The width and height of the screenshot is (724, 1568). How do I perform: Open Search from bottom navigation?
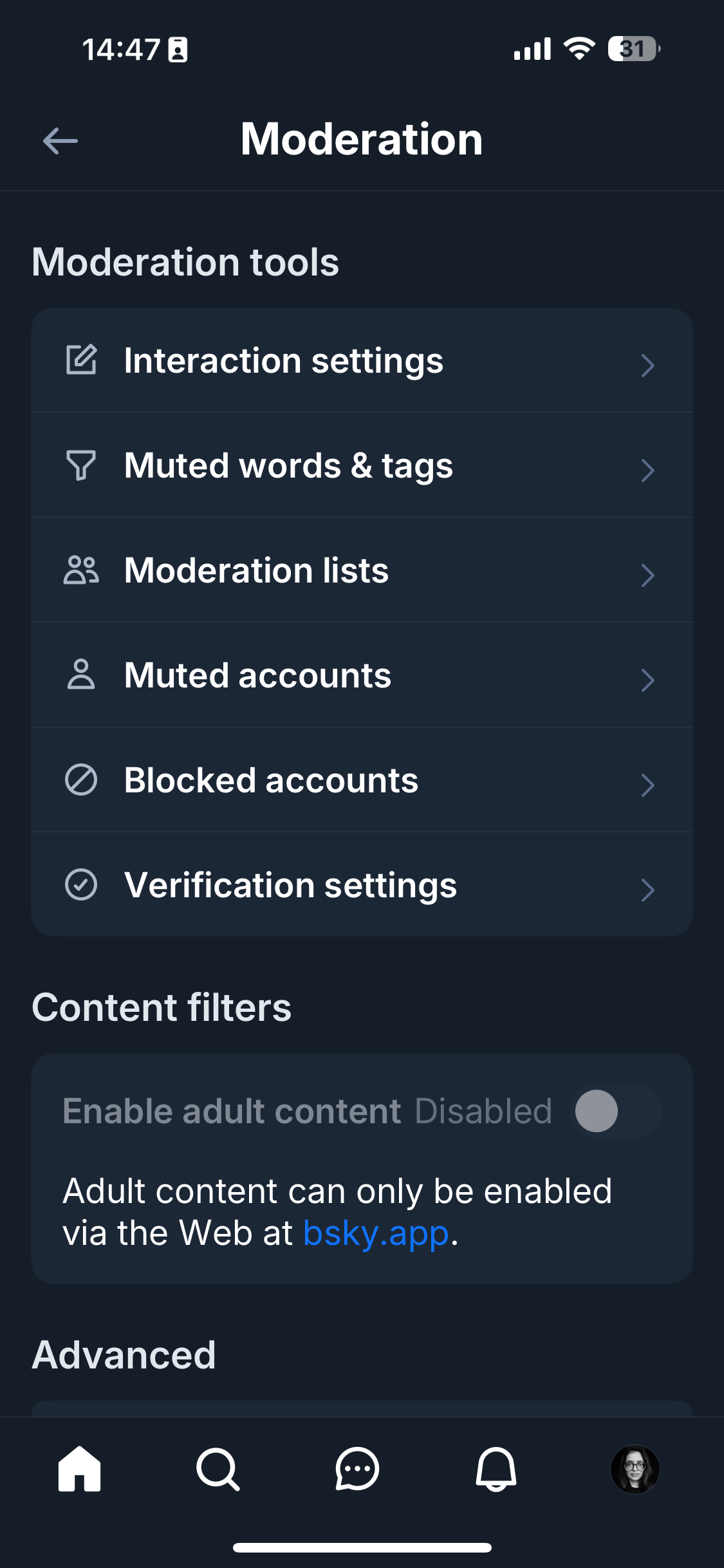tap(218, 1469)
